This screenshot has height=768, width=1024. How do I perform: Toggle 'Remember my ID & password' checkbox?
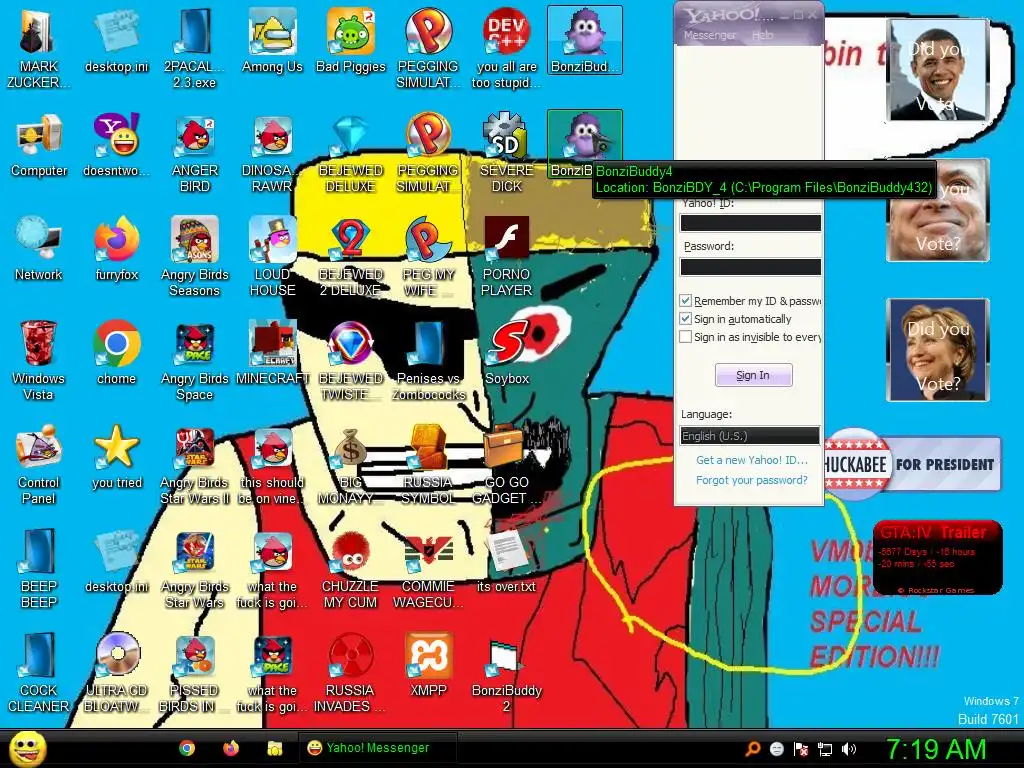[685, 300]
